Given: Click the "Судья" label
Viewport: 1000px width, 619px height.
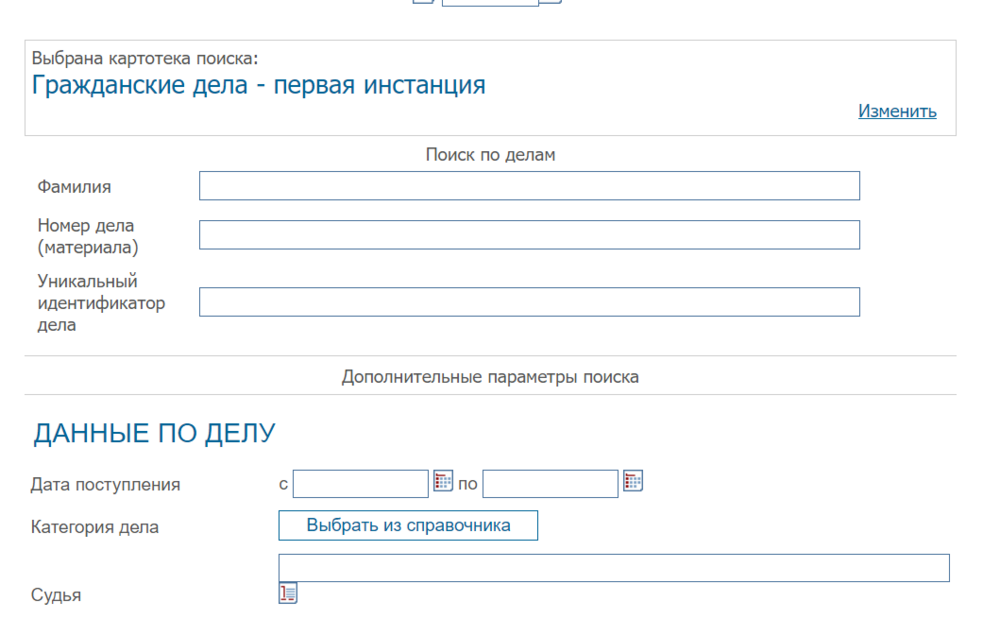Looking at the screenshot, I should [x=57, y=594].
